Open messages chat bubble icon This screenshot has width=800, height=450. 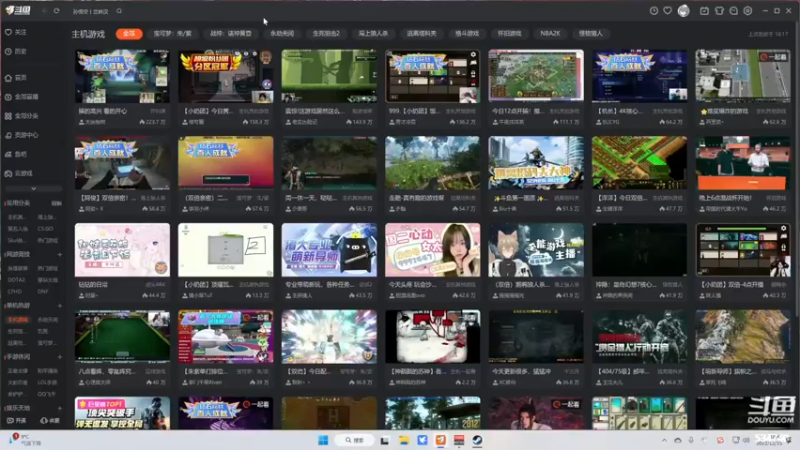pos(733,11)
